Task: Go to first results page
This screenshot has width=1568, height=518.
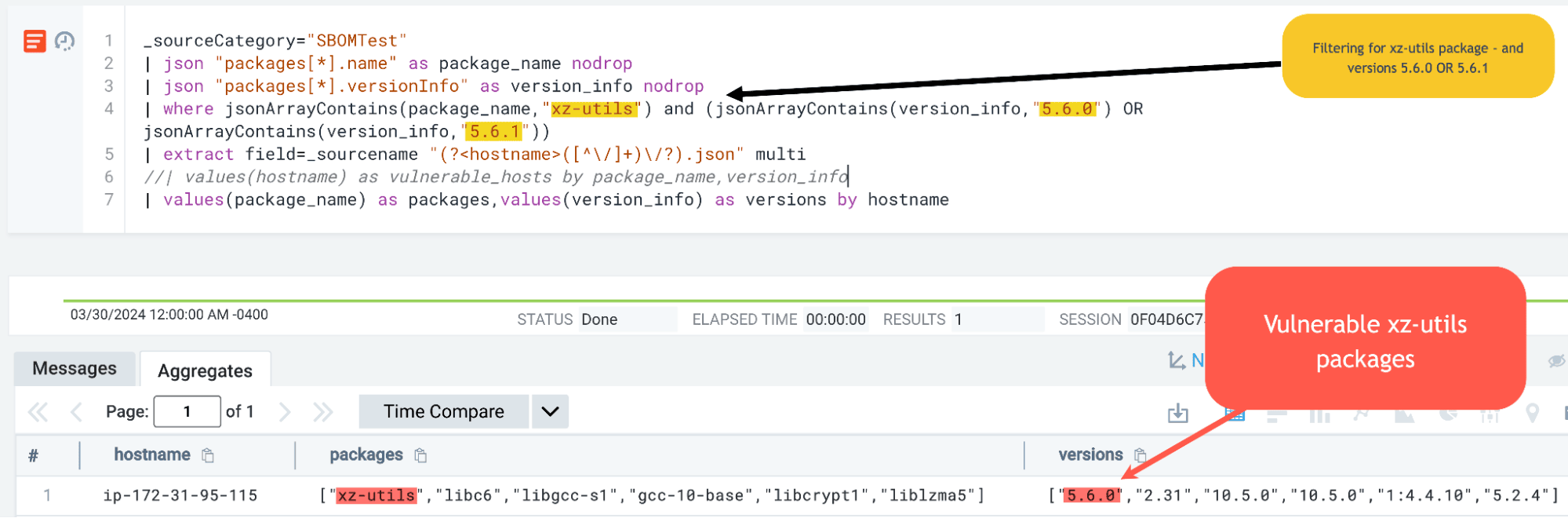Action: 38,412
